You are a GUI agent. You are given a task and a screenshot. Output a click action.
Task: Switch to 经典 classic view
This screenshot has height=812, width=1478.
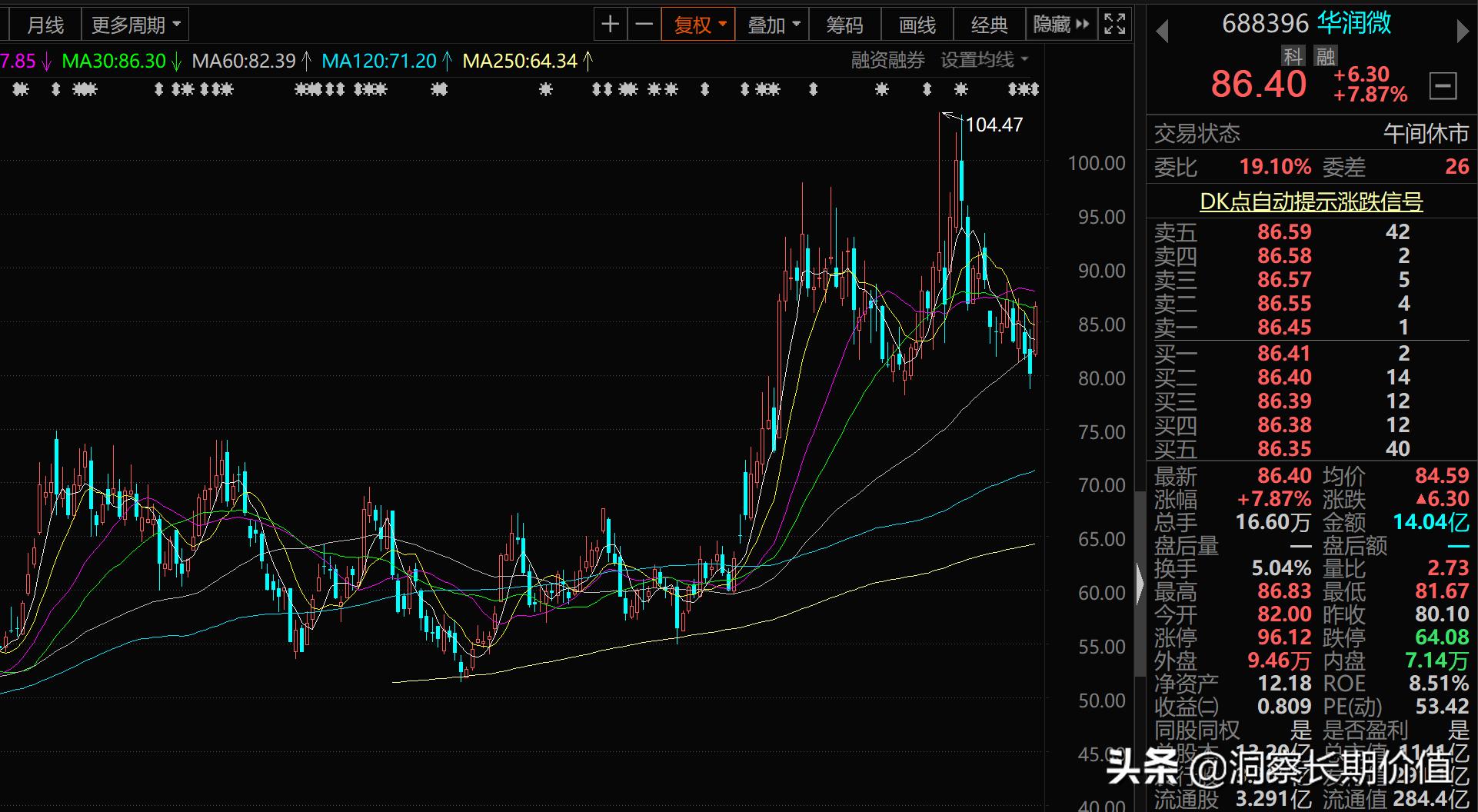click(x=990, y=24)
